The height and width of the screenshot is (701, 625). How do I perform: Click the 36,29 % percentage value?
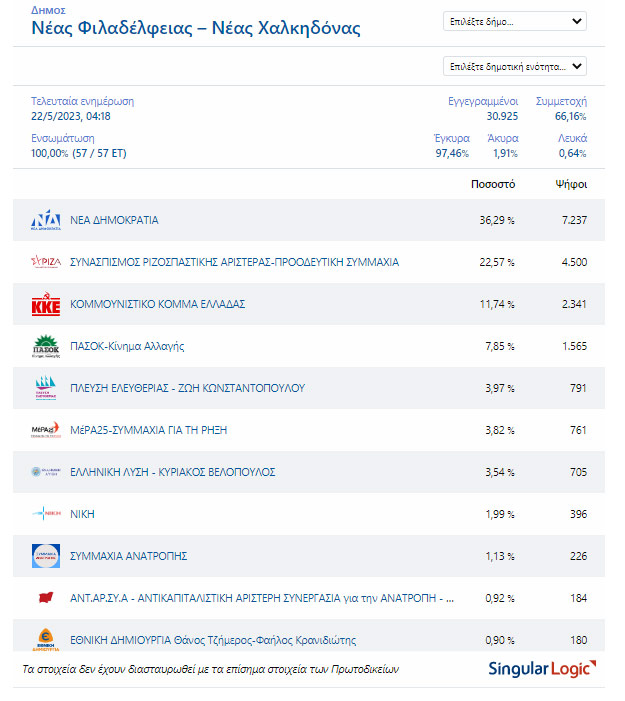(497, 220)
